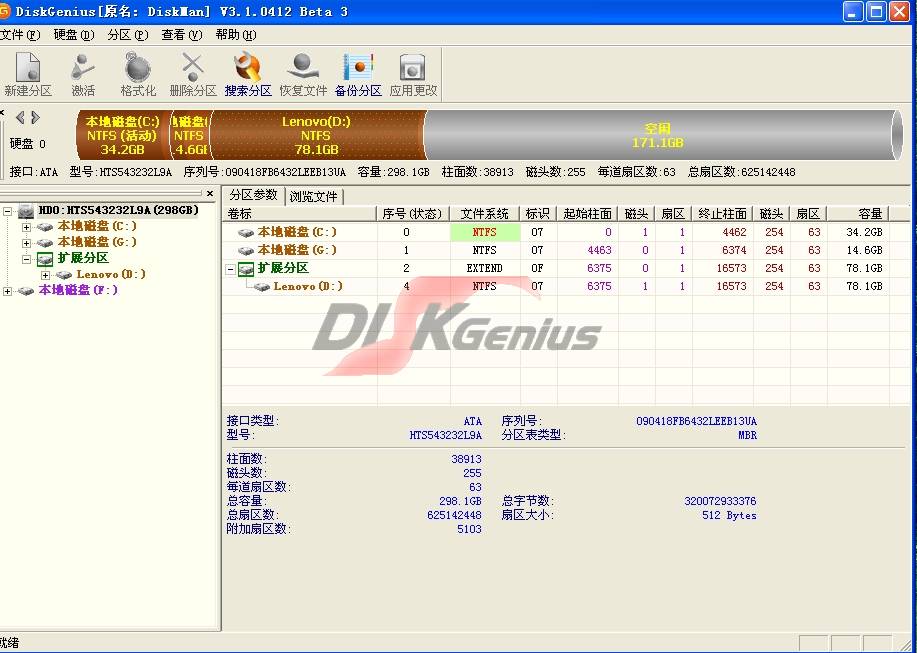The height and width of the screenshot is (653, 917).
Task: Select Lenovo(D:) label in tree
Action: [x=111, y=275]
